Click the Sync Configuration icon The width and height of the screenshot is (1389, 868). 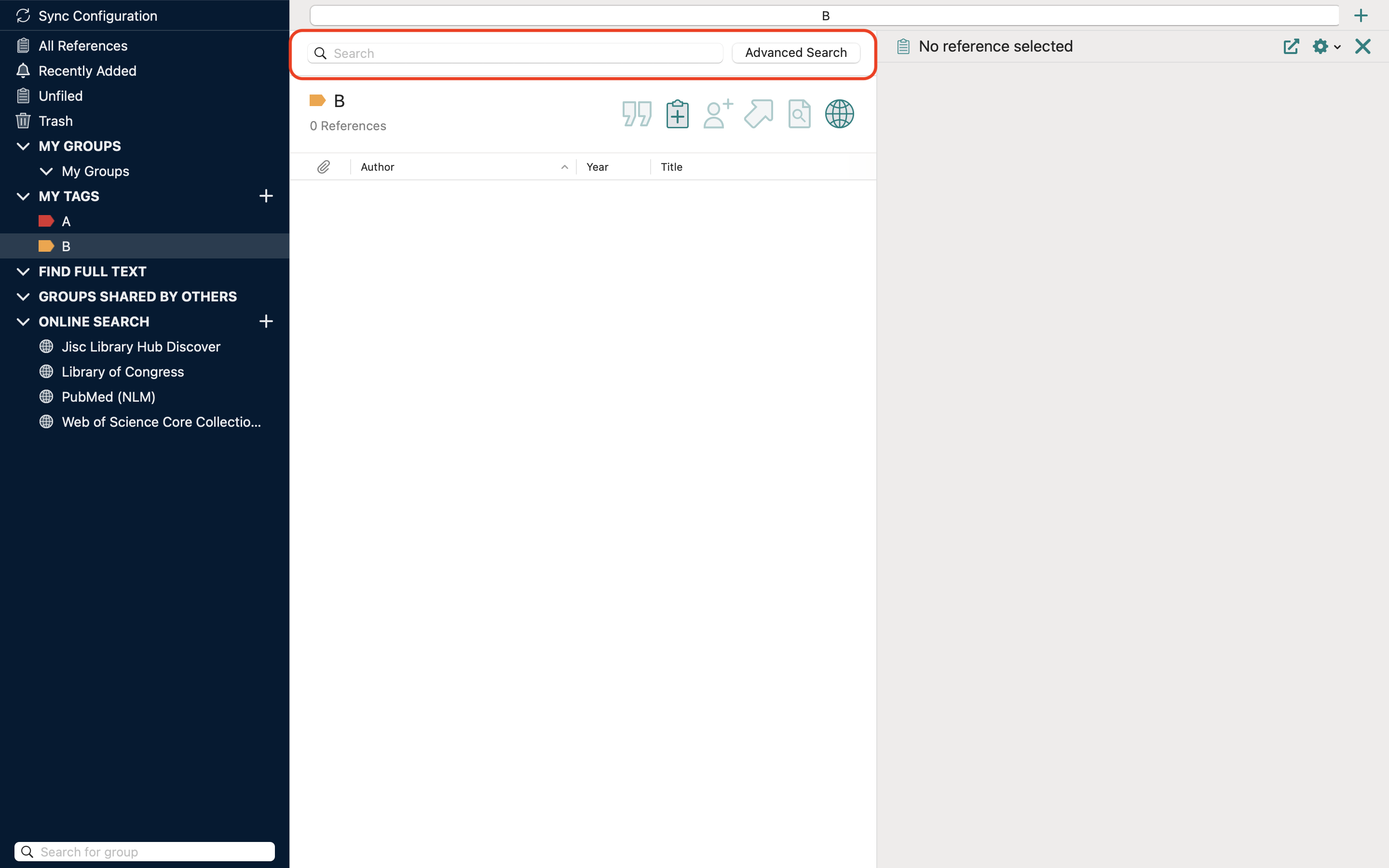[23, 15]
